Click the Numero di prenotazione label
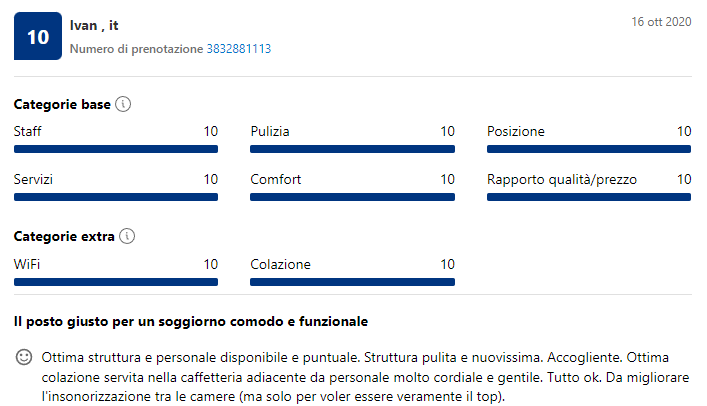This screenshot has height=406, width=707. click(137, 49)
